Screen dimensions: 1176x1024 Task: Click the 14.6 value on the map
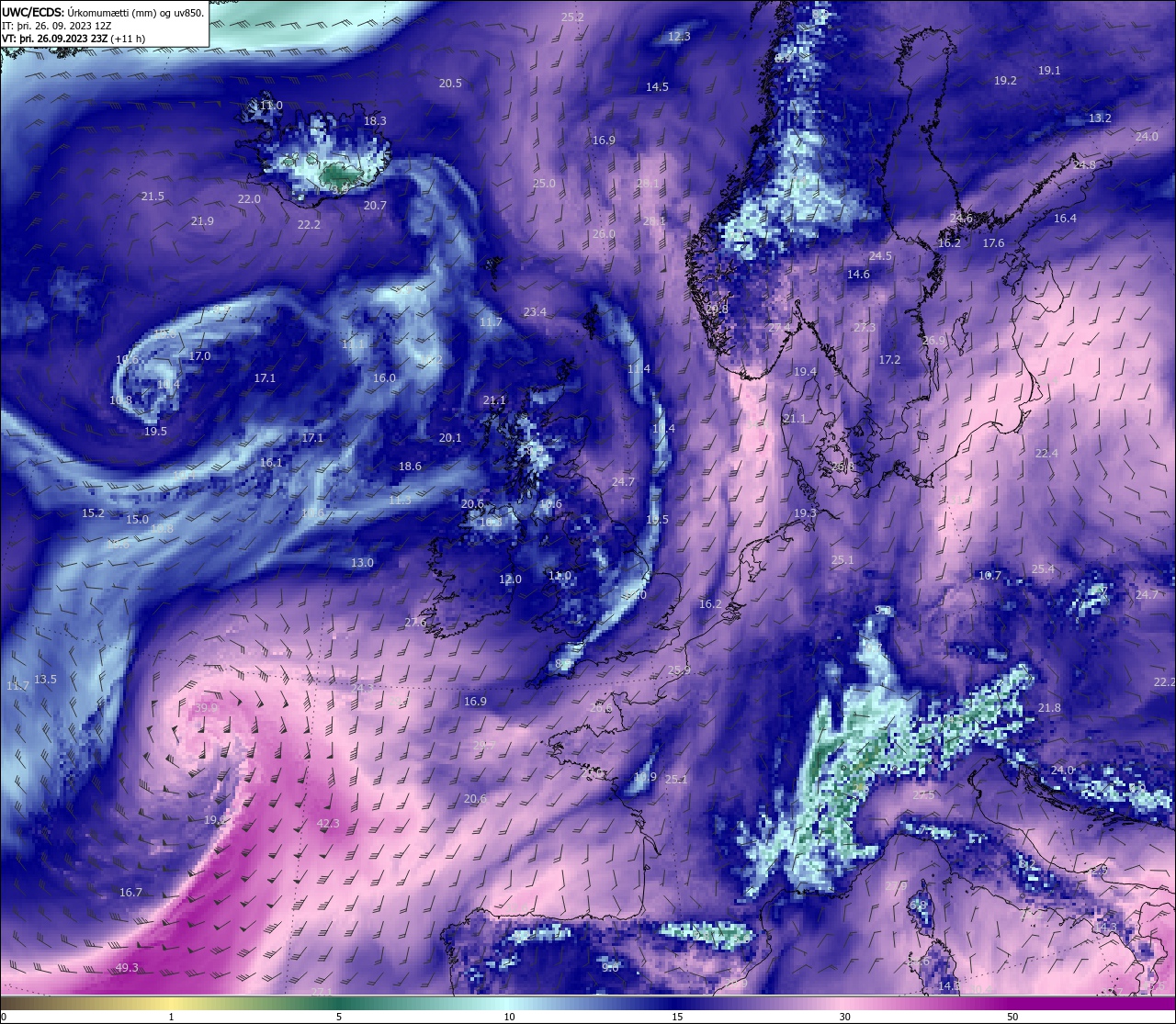[858, 275]
